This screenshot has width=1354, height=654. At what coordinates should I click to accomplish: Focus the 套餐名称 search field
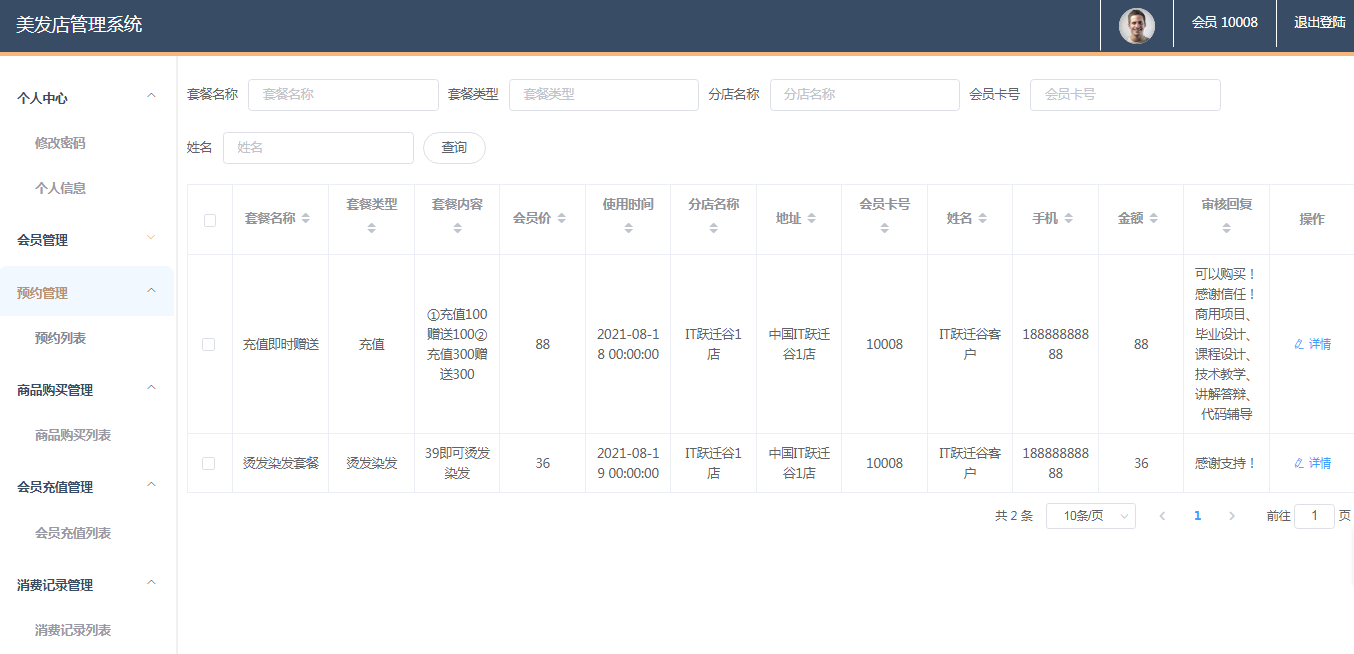coord(343,95)
